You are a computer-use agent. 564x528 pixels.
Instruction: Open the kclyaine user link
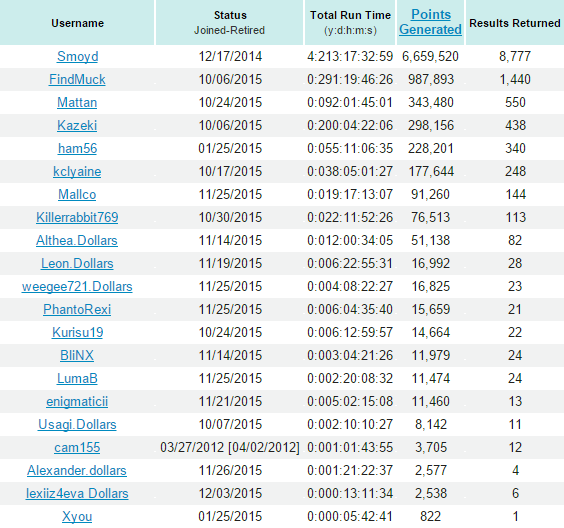(x=77, y=172)
